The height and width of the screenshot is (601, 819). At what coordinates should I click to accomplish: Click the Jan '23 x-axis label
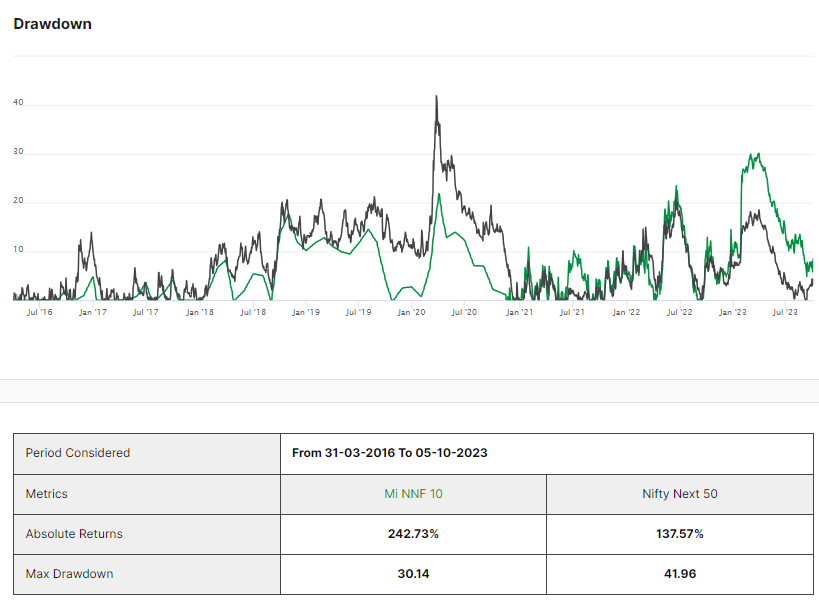point(733,312)
